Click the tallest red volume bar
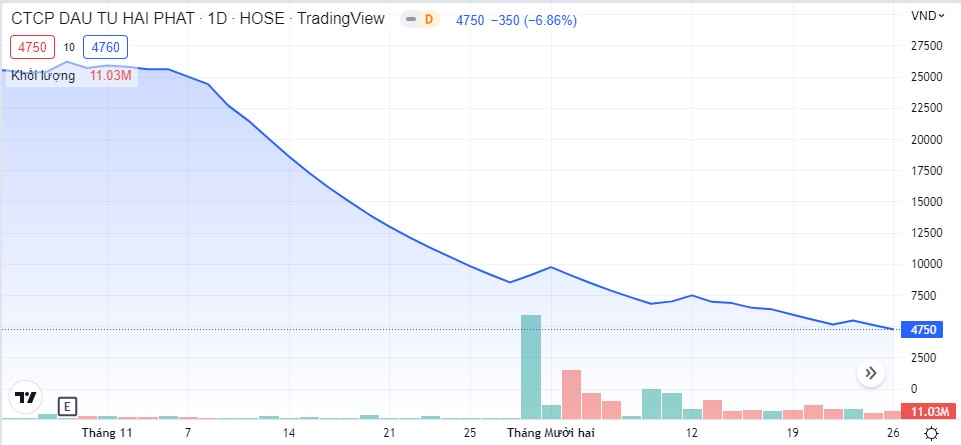The height and width of the screenshot is (445, 961). pos(571,394)
